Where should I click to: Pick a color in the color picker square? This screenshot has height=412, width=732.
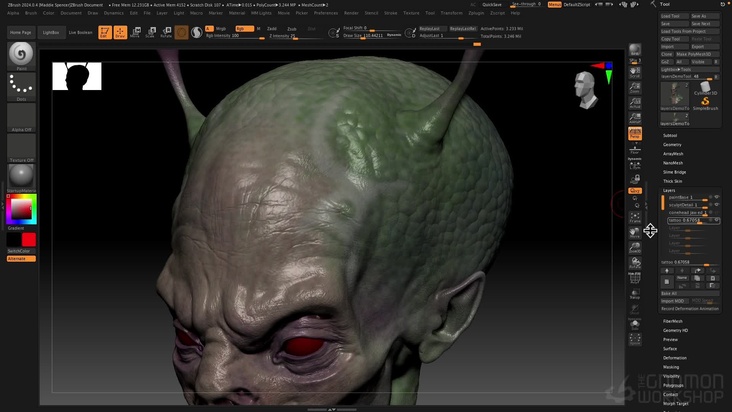(21, 209)
